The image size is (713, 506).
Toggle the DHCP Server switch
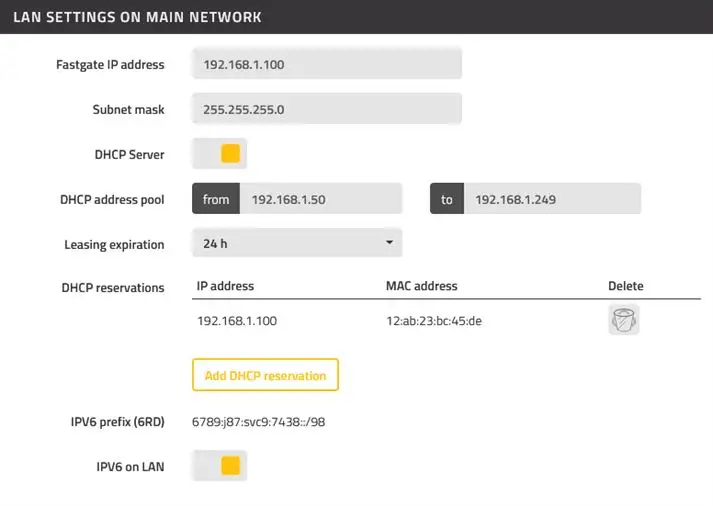[220, 154]
